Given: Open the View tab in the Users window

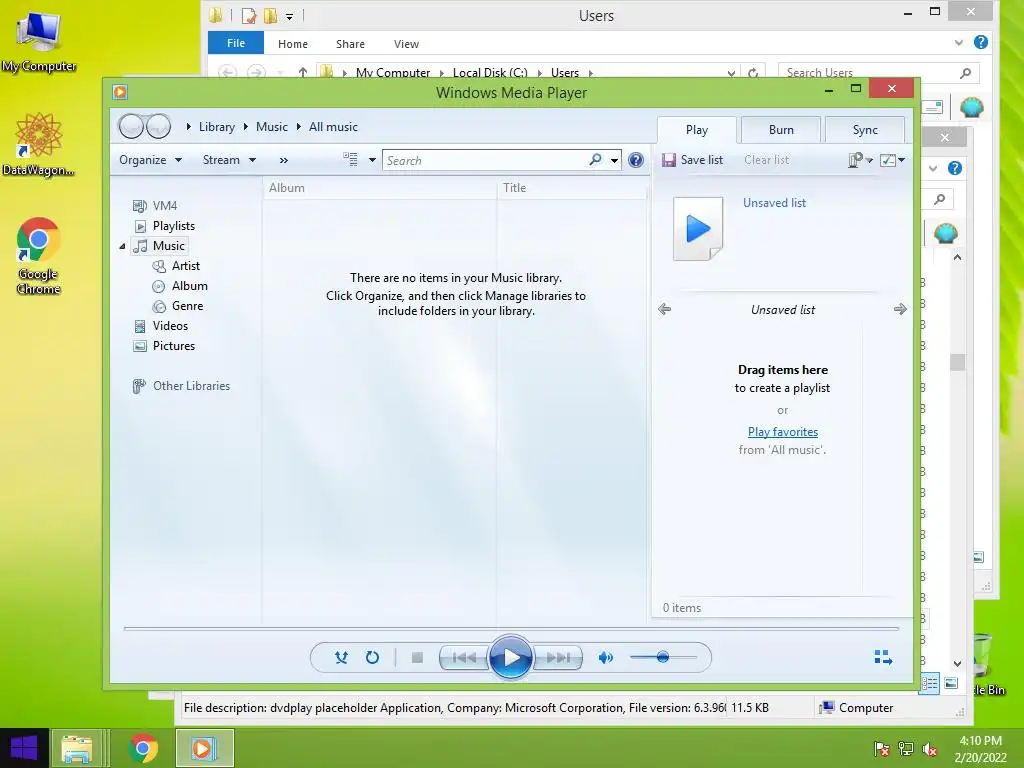Looking at the screenshot, I should pos(406,44).
